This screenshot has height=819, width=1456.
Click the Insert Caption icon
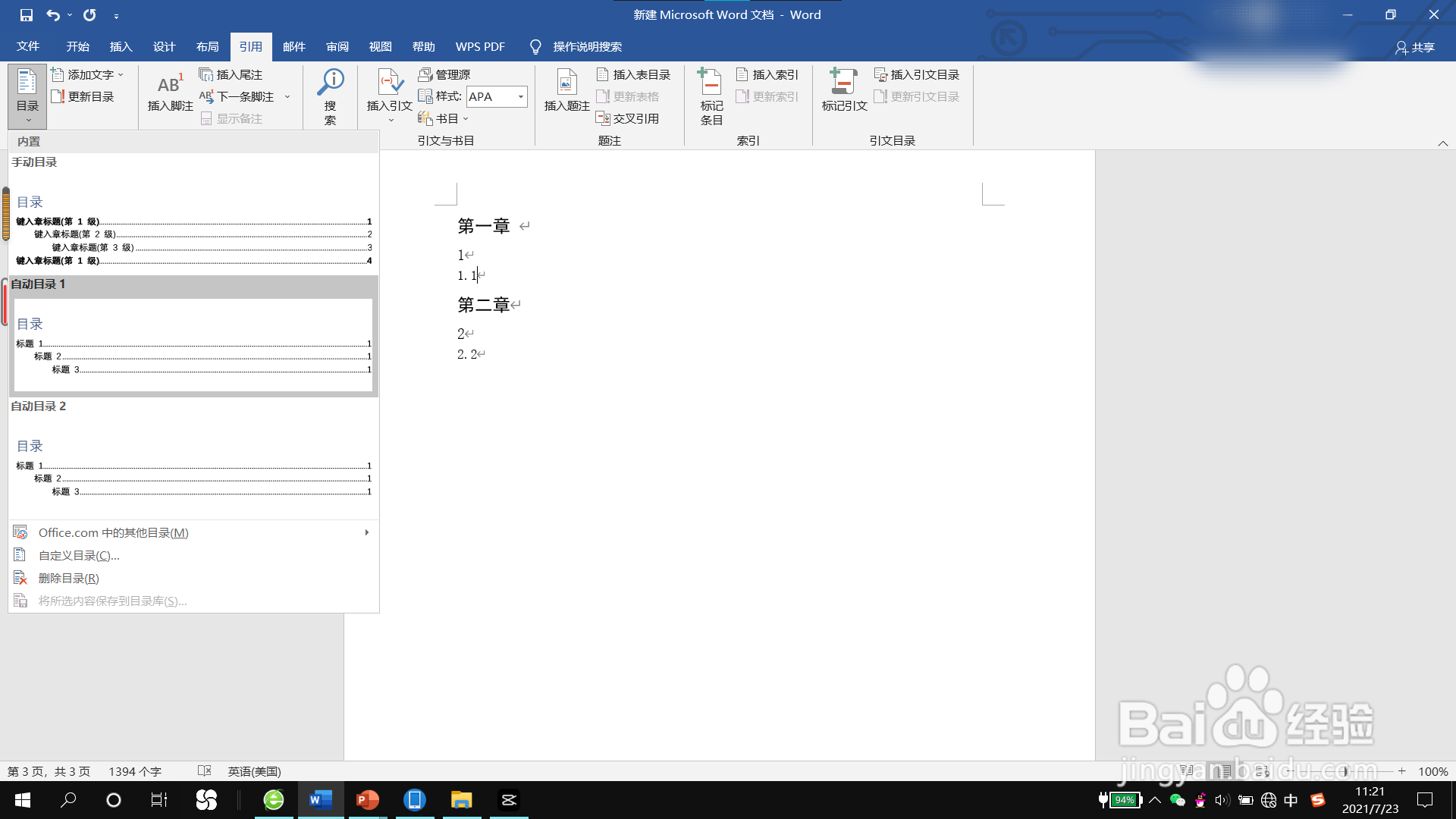pos(566,83)
